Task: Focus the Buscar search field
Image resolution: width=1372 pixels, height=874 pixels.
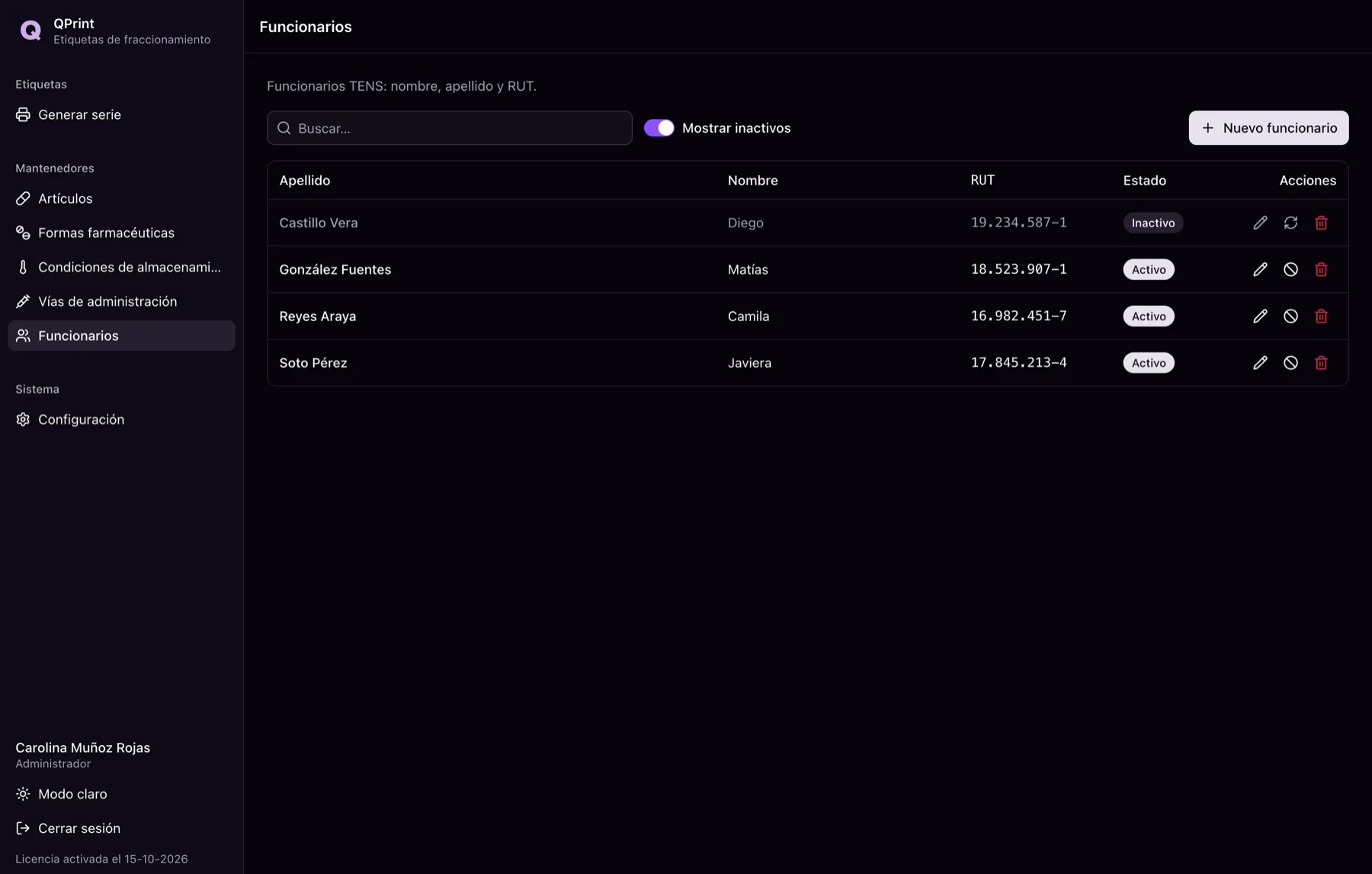Action: pos(450,128)
